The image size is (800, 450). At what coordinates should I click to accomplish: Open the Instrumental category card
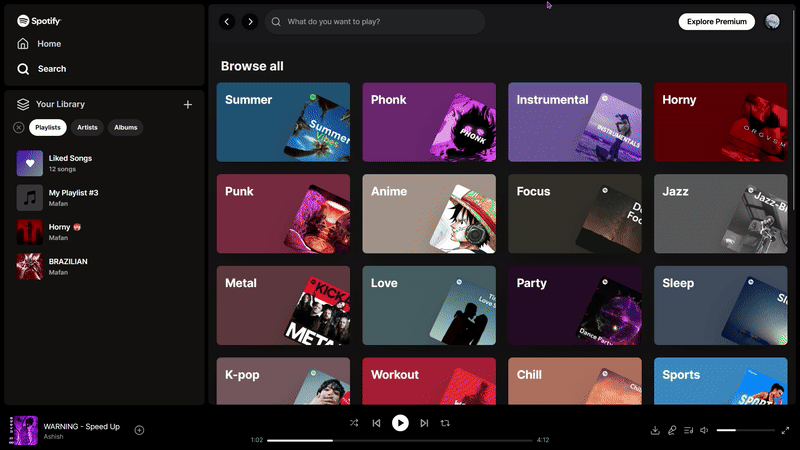pos(575,122)
